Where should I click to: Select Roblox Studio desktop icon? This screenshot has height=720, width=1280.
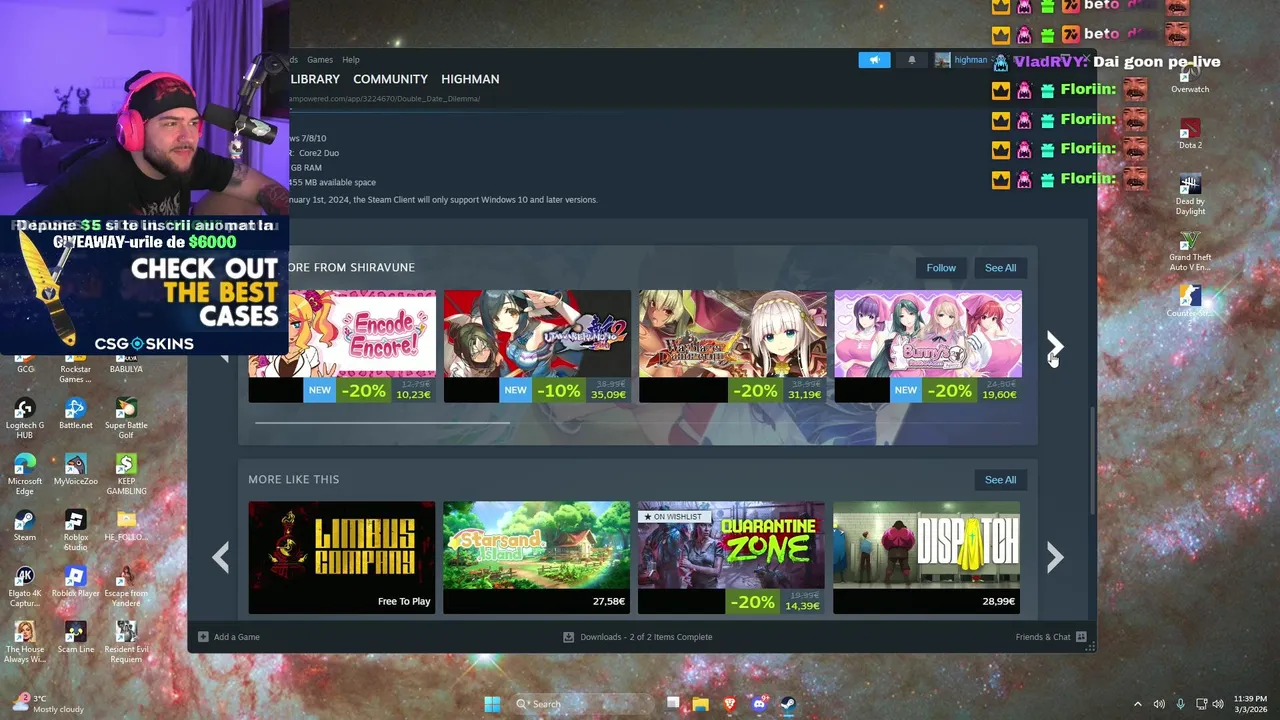75,530
